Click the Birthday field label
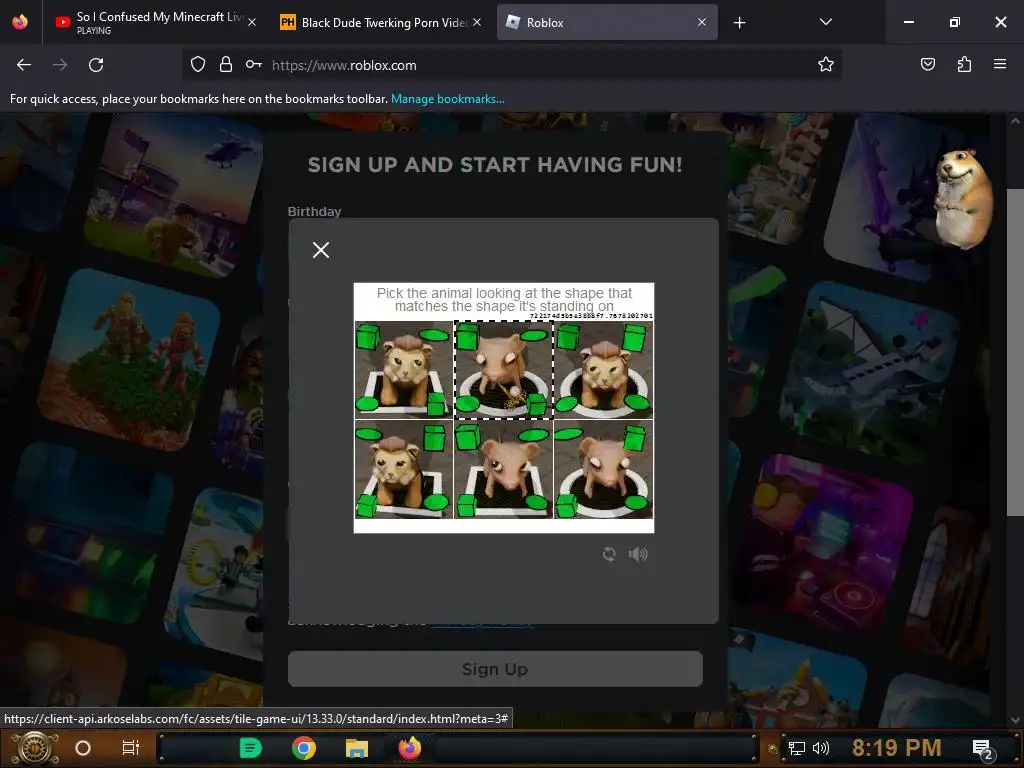Viewport: 1024px width, 768px height. pos(314,212)
